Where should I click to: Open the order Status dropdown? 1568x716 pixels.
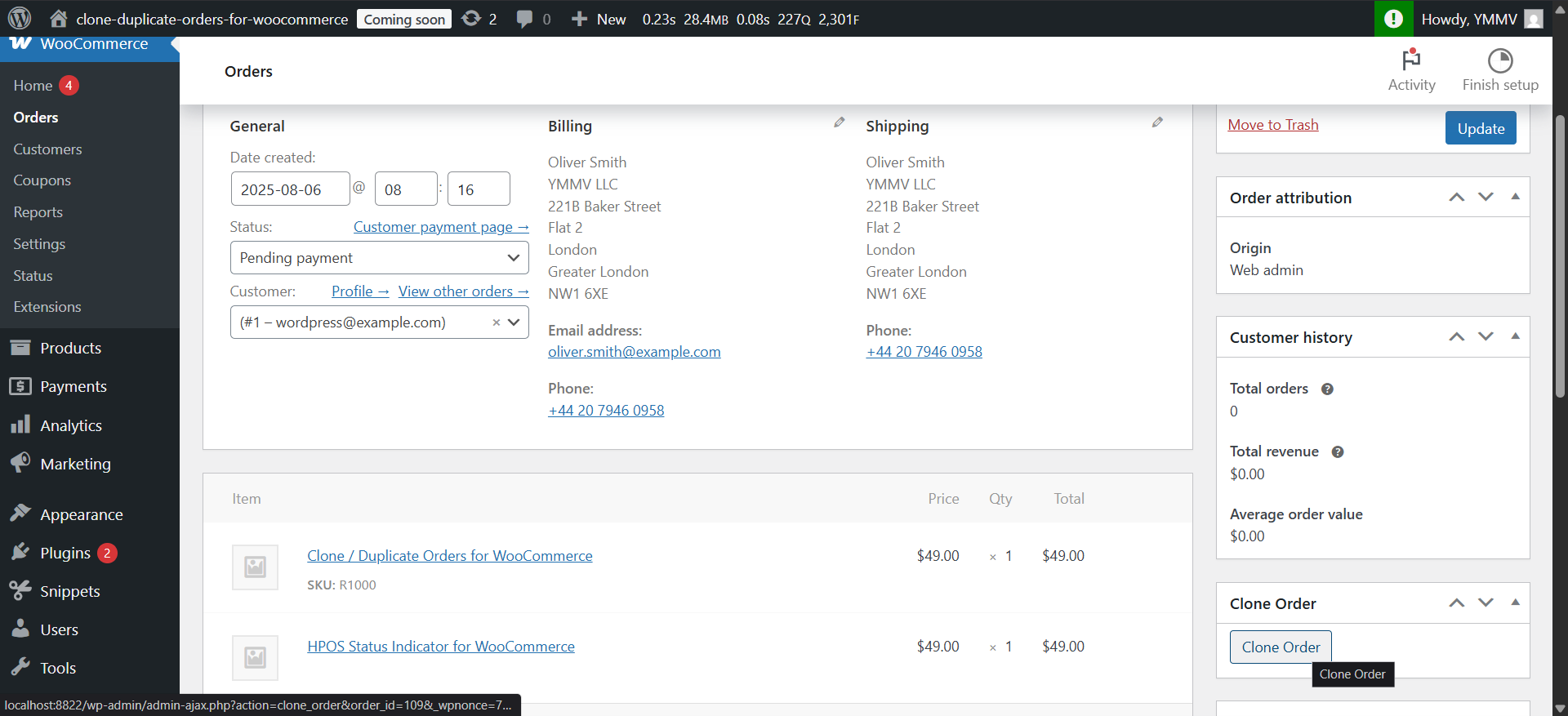pyautogui.click(x=380, y=258)
